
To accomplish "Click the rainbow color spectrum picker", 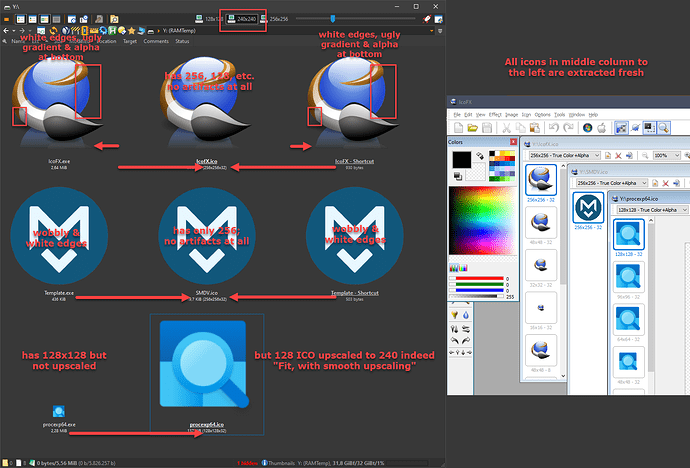I will point(482,220).
